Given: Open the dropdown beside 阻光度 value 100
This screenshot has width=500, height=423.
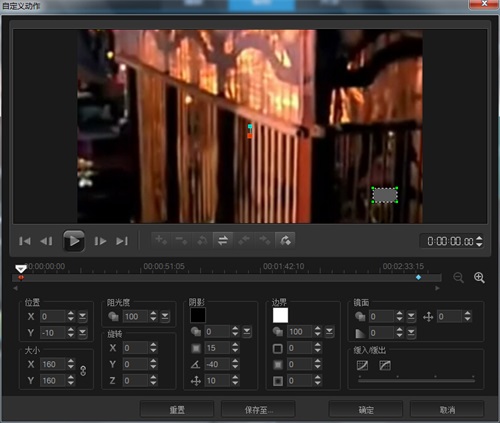Looking at the screenshot, I should pyautogui.click(x=165, y=316).
